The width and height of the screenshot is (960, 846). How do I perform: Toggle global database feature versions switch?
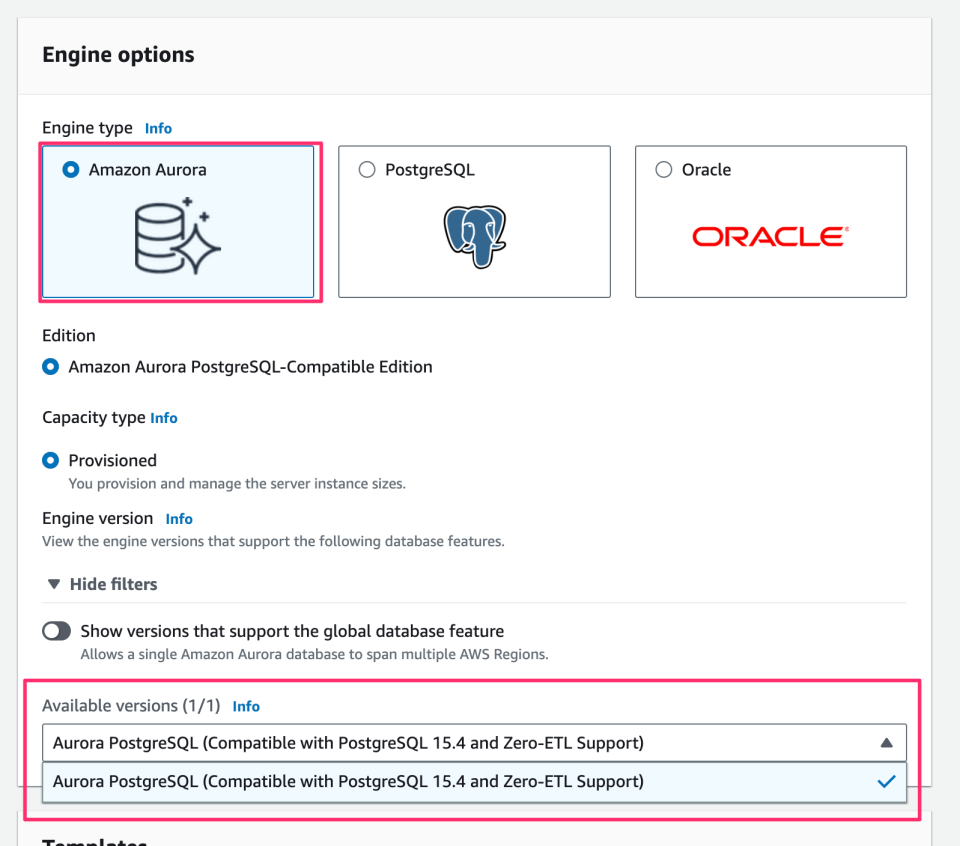coord(56,631)
